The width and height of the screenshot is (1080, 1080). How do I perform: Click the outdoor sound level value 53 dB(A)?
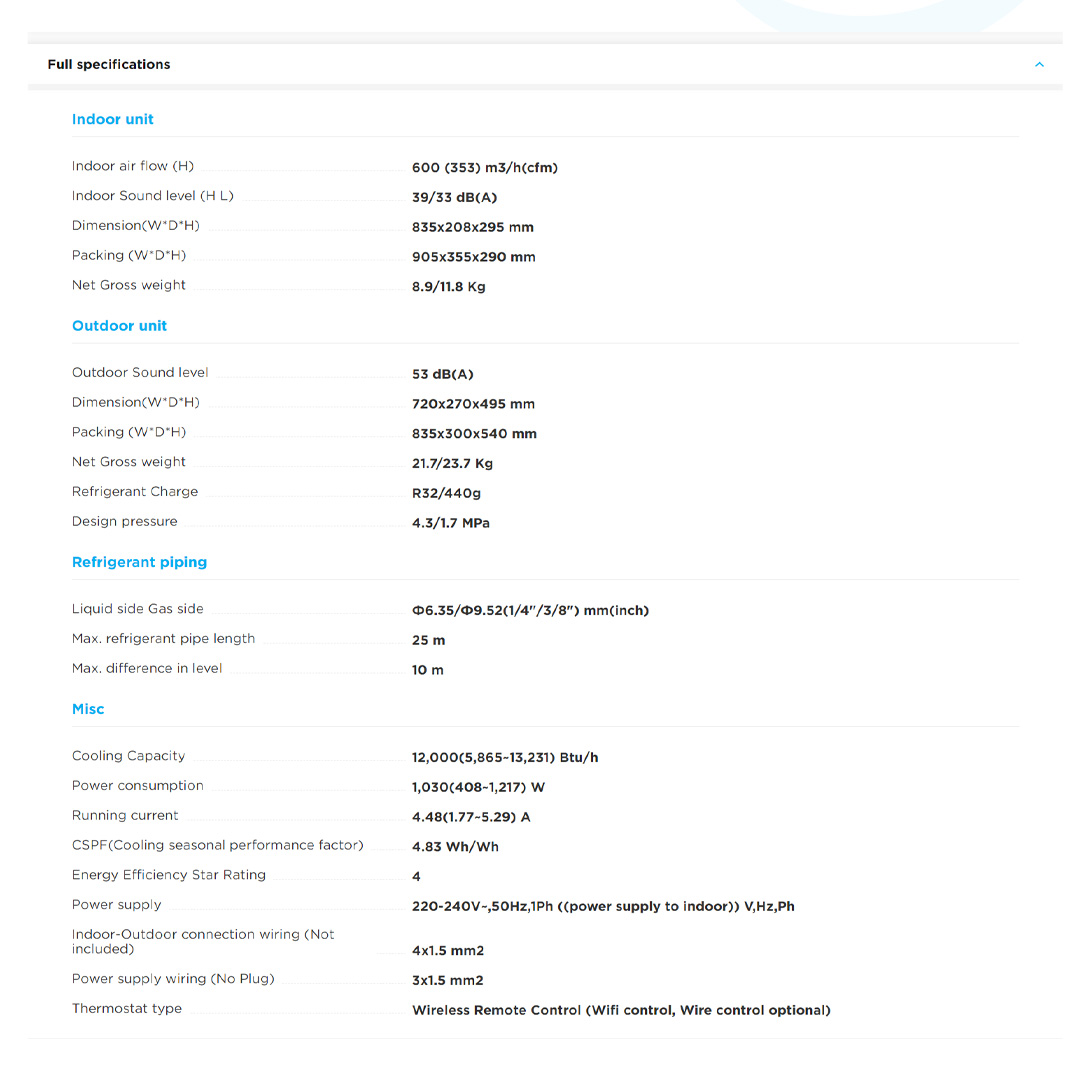click(x=443, y=374)
